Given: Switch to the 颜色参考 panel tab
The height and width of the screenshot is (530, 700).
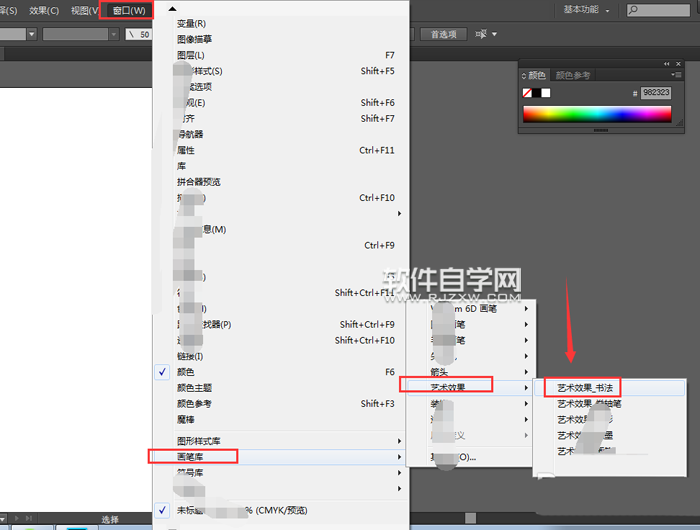Looking at the screenshot, I should click(573, 75).
